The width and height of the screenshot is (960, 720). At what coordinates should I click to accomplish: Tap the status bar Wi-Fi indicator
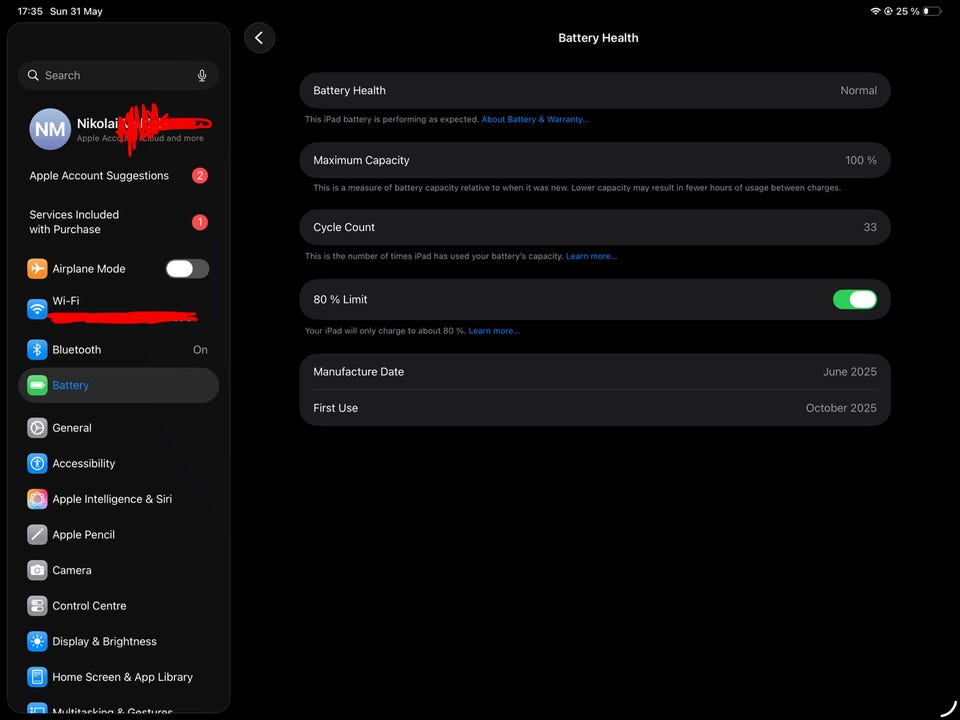[x=876, y=11]
